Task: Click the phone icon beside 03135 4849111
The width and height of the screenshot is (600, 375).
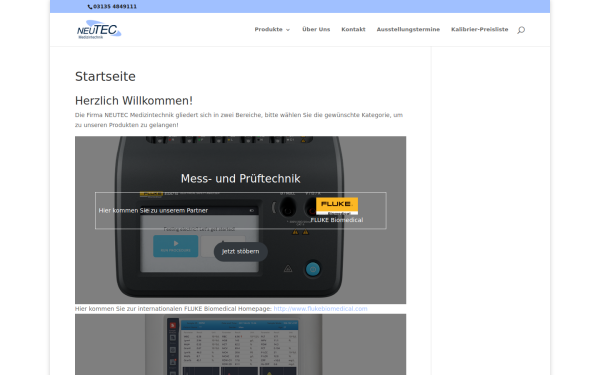Action: (90, 7)
